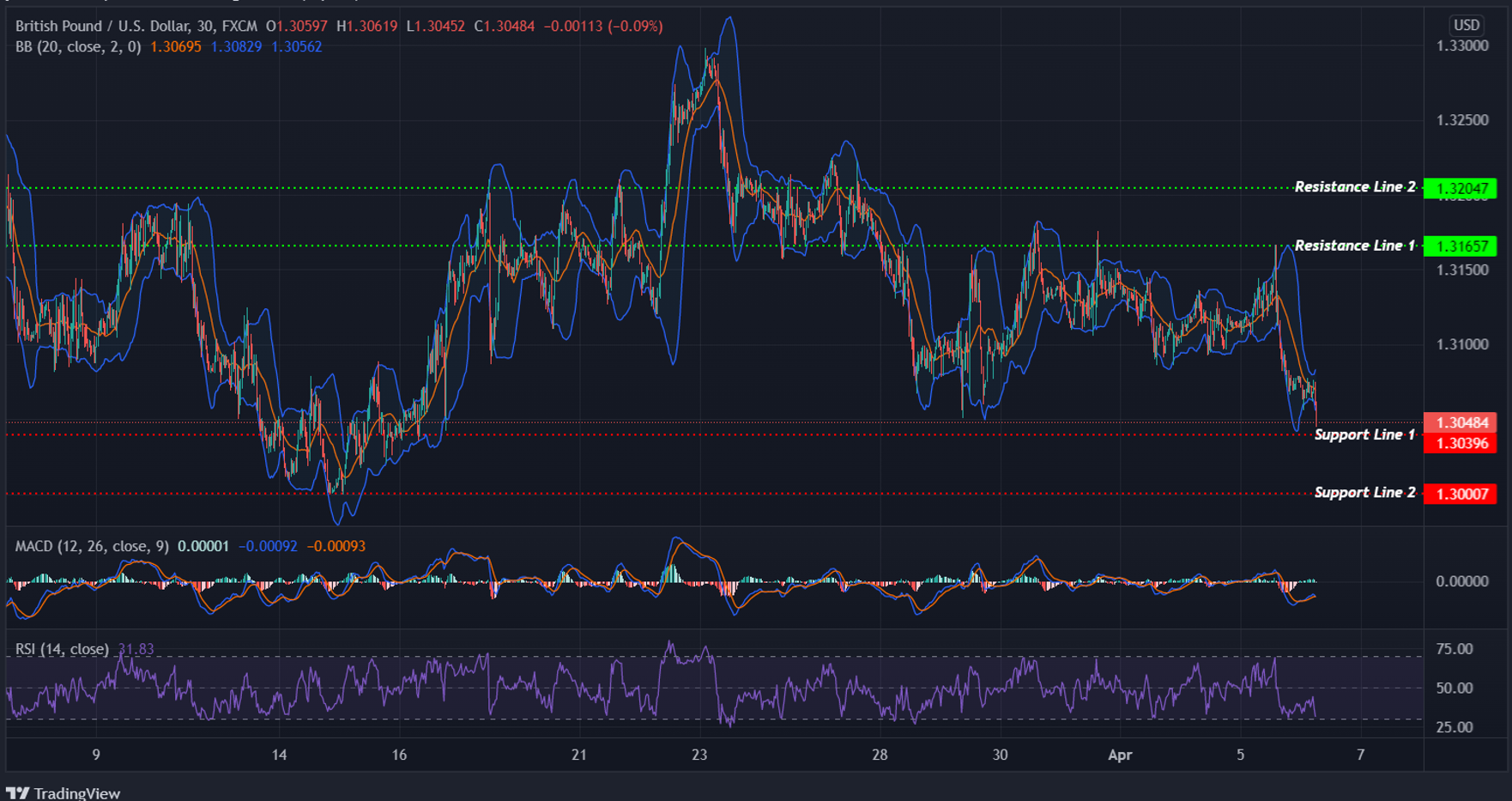This screenshot has width=1512, height=801.
Task: Open RSI (14, close) indicator settings
Action: [x=60, y=649]
